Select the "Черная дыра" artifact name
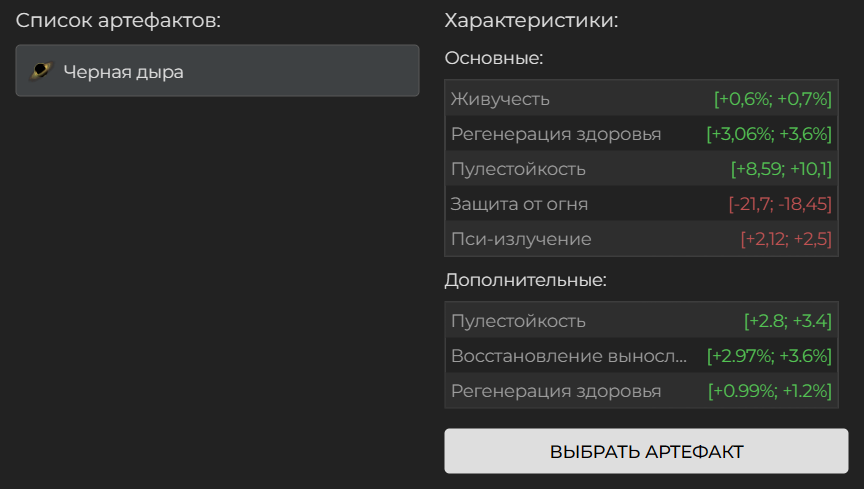Image resolution: width=864 pixels, height=489 pixels. 123,72
